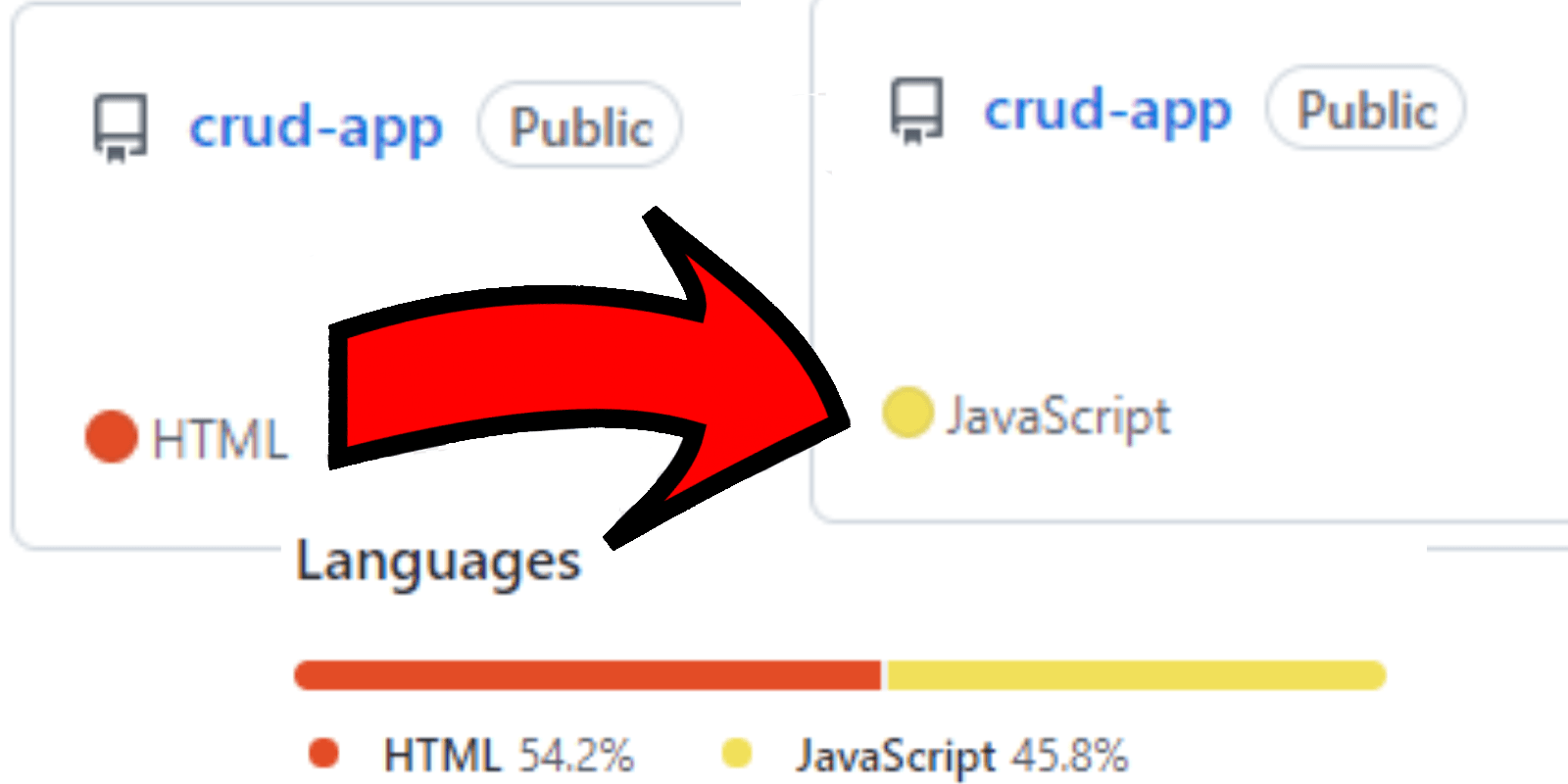This screenshot has height=784, width=1568.
Task: Click the red legend dot next to HTML 54.2%
Action: (323, 754)
